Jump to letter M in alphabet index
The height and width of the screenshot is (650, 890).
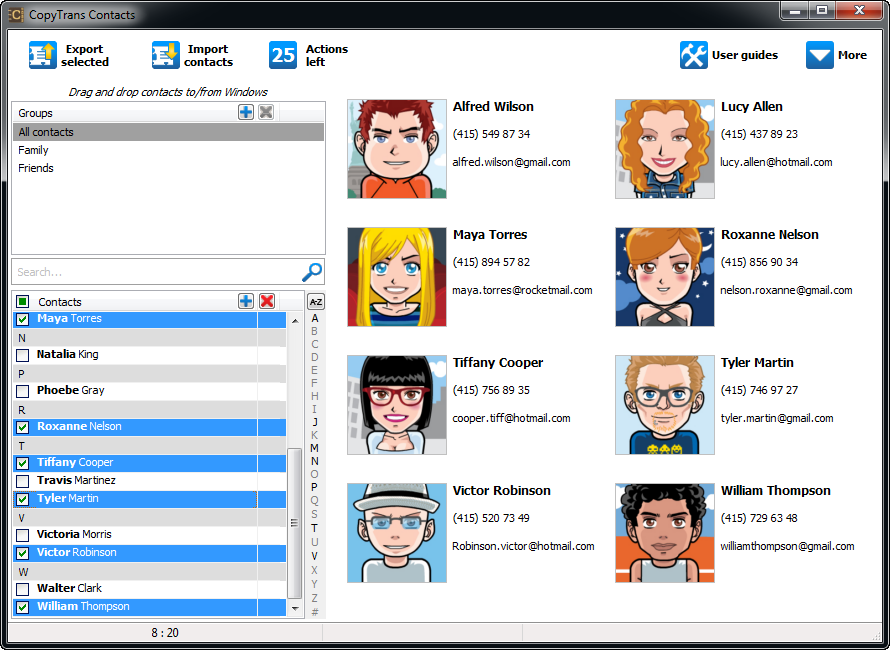point(314,448)
